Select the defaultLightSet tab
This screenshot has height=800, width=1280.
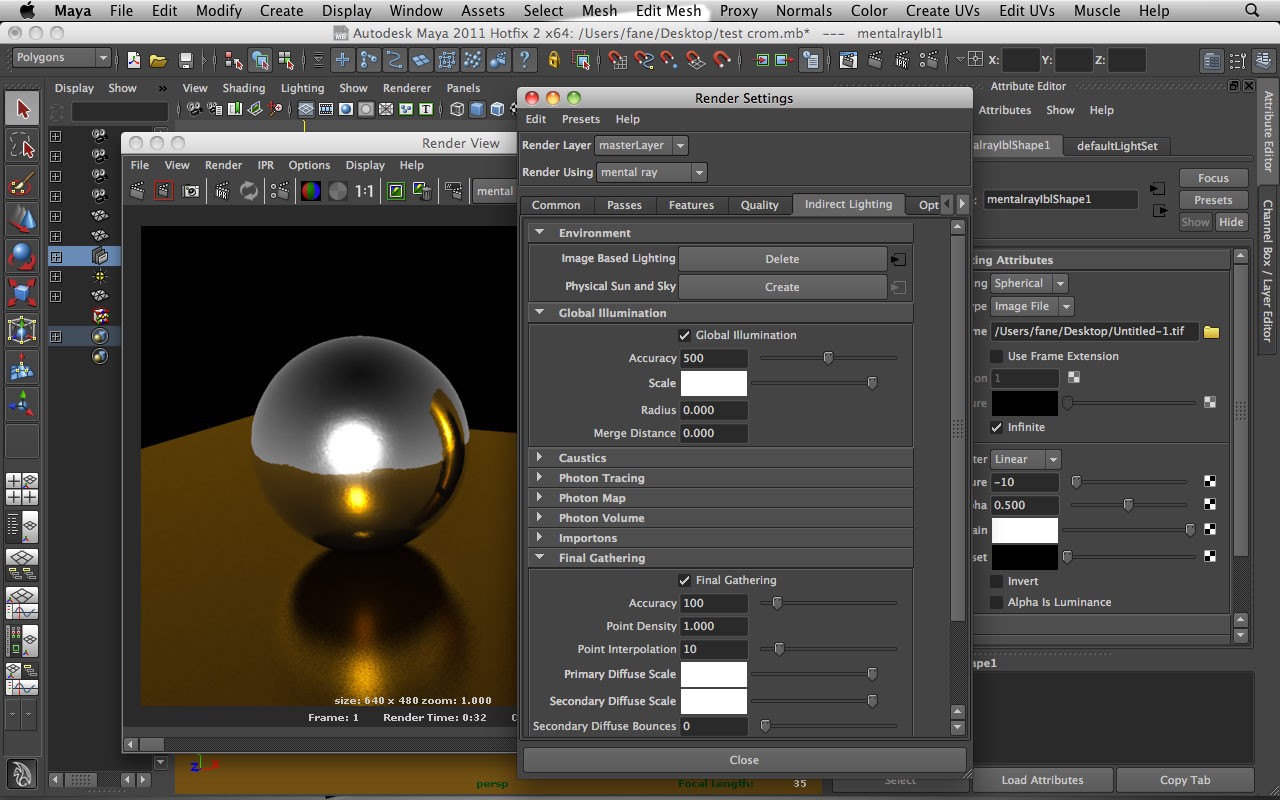pyautogui.click(x=1117, y=146)
